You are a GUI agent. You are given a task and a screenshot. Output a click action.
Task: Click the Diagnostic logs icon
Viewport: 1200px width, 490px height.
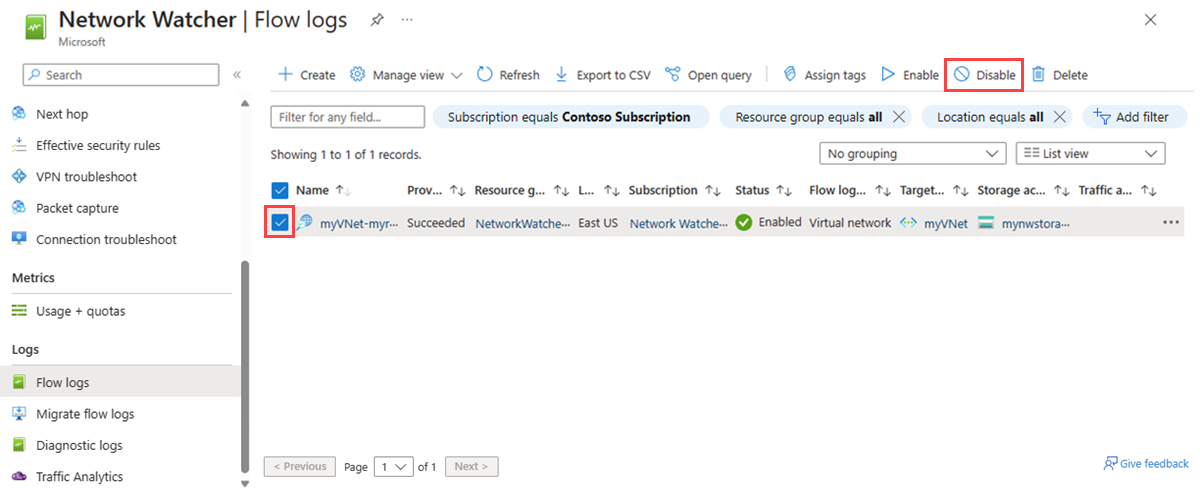click(19, 445)
